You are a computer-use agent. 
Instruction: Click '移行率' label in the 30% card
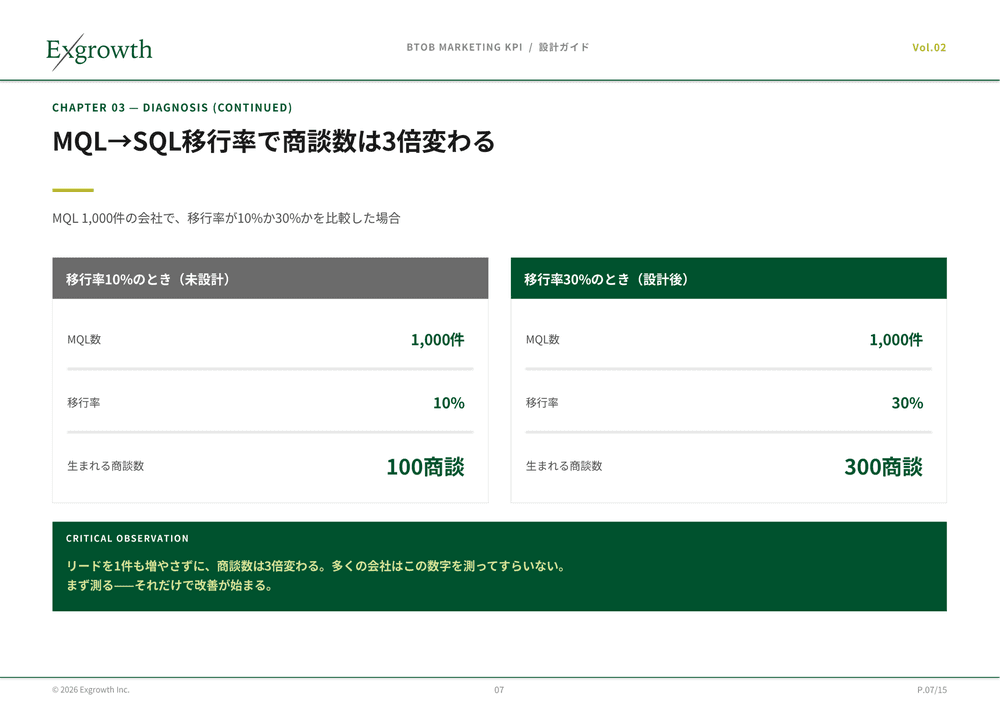[542, 402]
